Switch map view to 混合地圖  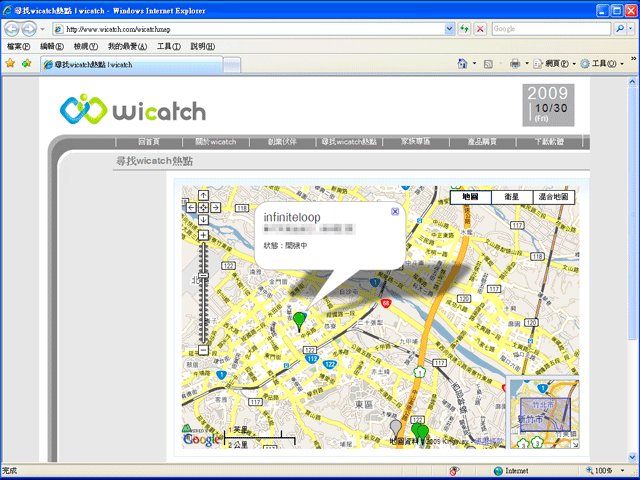click(553, 197)
